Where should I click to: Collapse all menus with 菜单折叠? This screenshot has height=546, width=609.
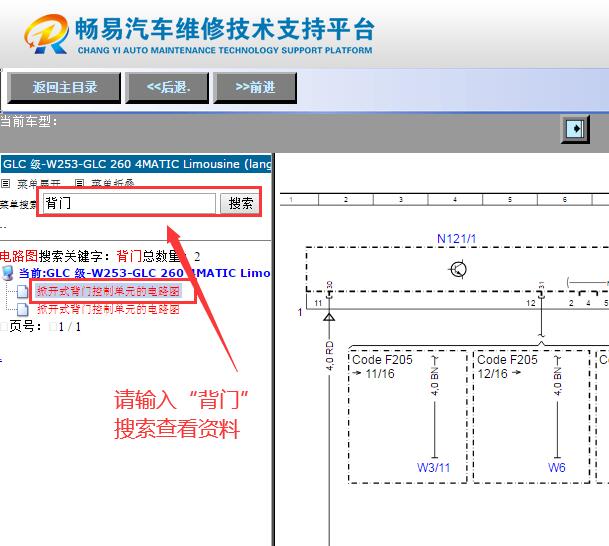point(113,183)
